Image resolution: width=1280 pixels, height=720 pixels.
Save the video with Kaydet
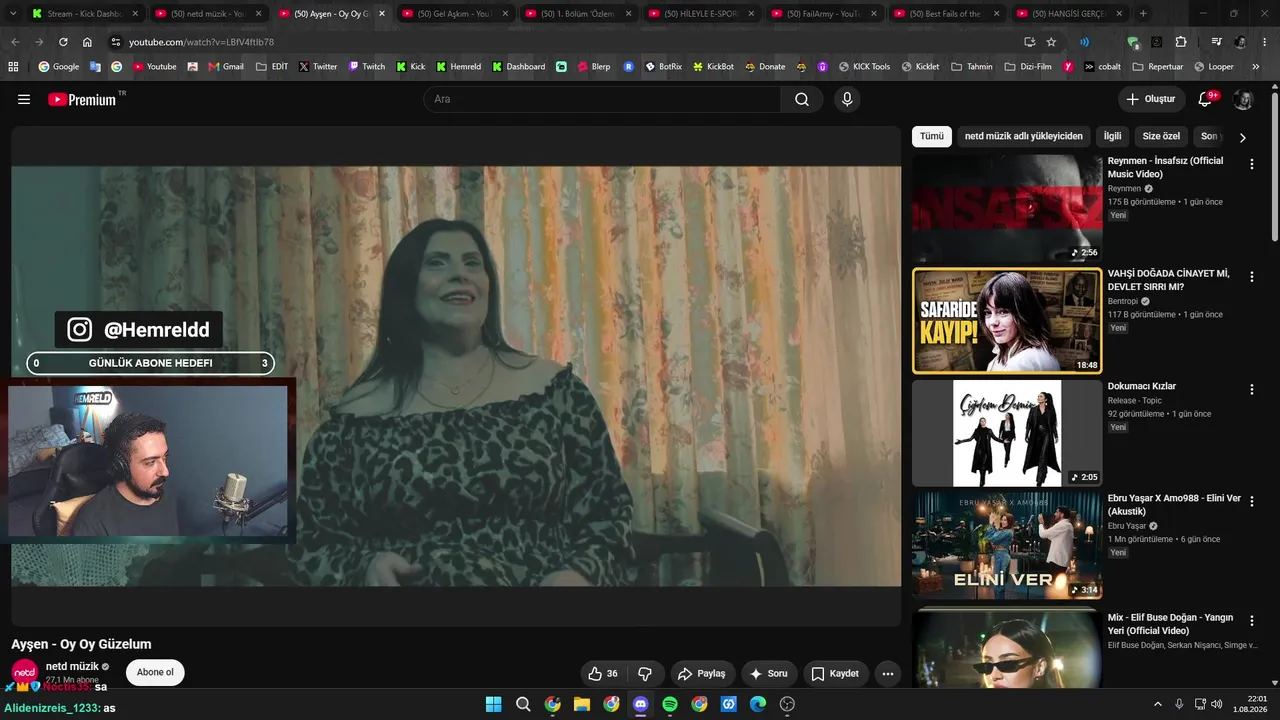coord(835,674)
